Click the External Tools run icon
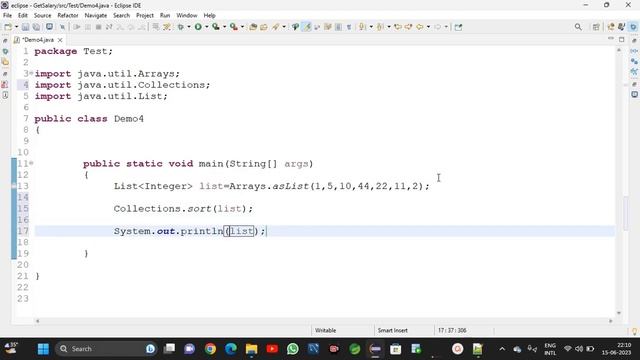The height and width of the screenshot is (360, 640). [x=233, y=27]
